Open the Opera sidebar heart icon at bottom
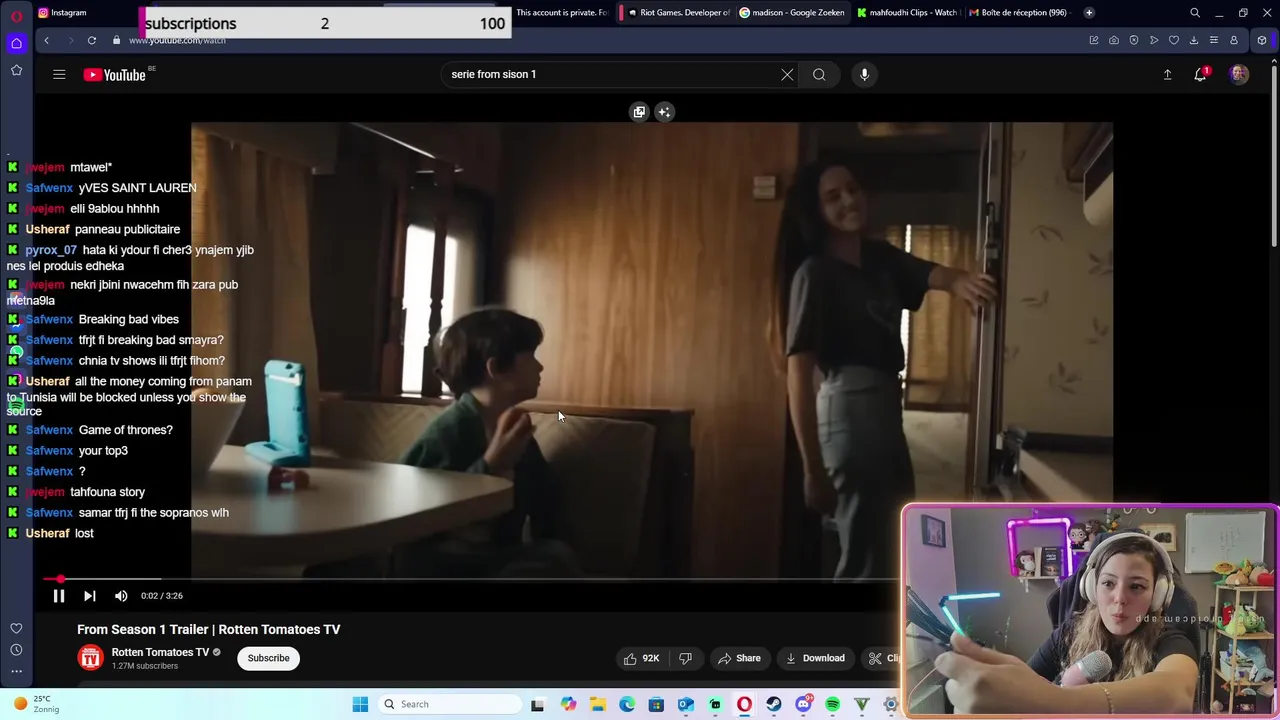 pyautogui.click(x=16, y=628)
